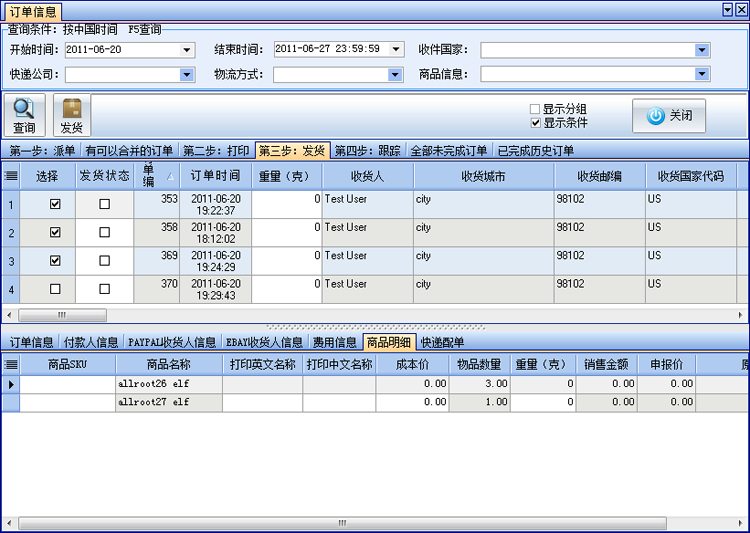Click the row pointer arrow for allroot26 elf
Viewport: 750px width, 533px height.
coord(11,384)
